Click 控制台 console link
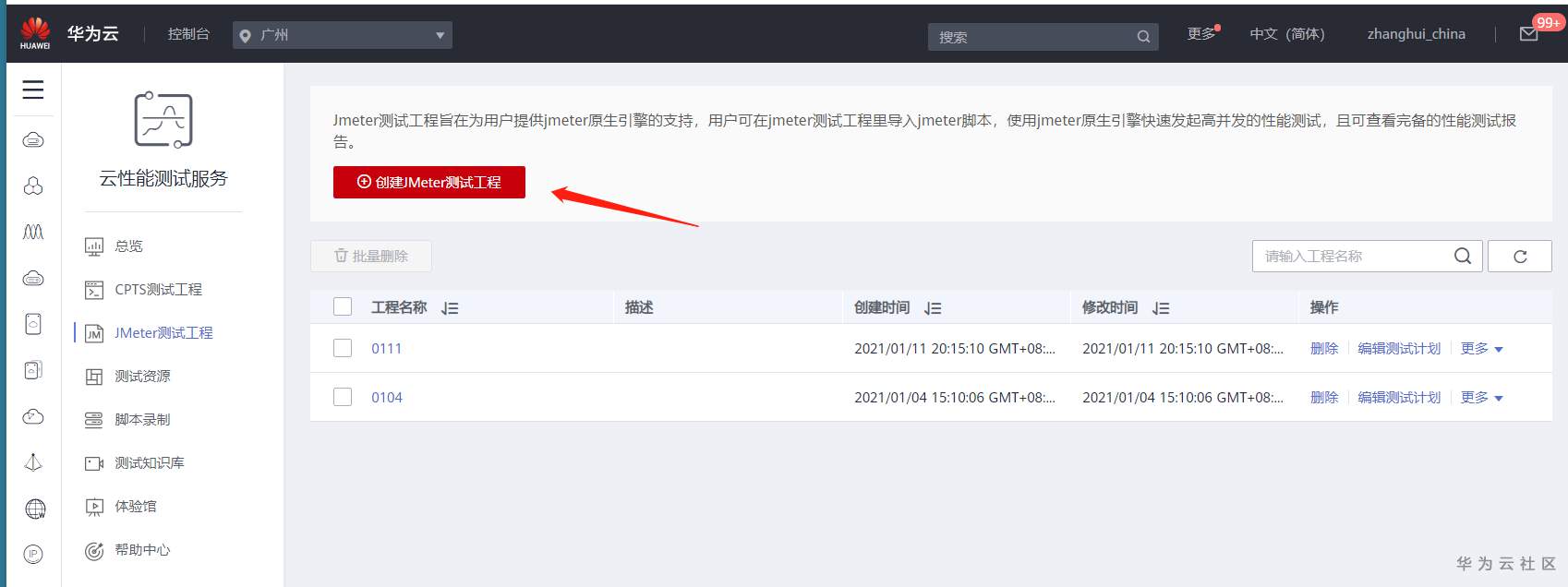The image size is (1568, 587). pos(188,34)
